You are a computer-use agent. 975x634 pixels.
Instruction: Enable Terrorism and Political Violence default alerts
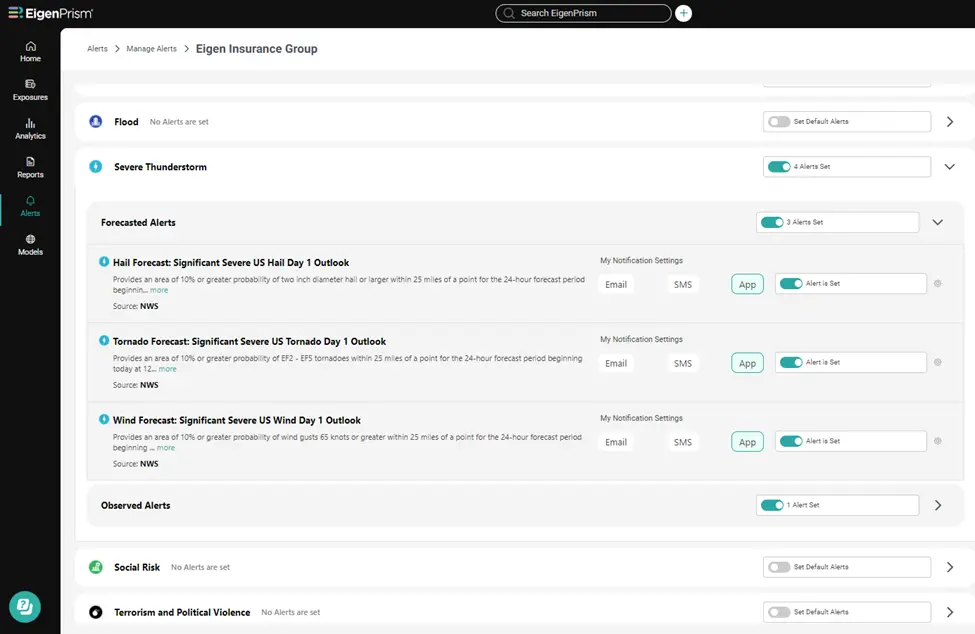[x=779, y=612]
